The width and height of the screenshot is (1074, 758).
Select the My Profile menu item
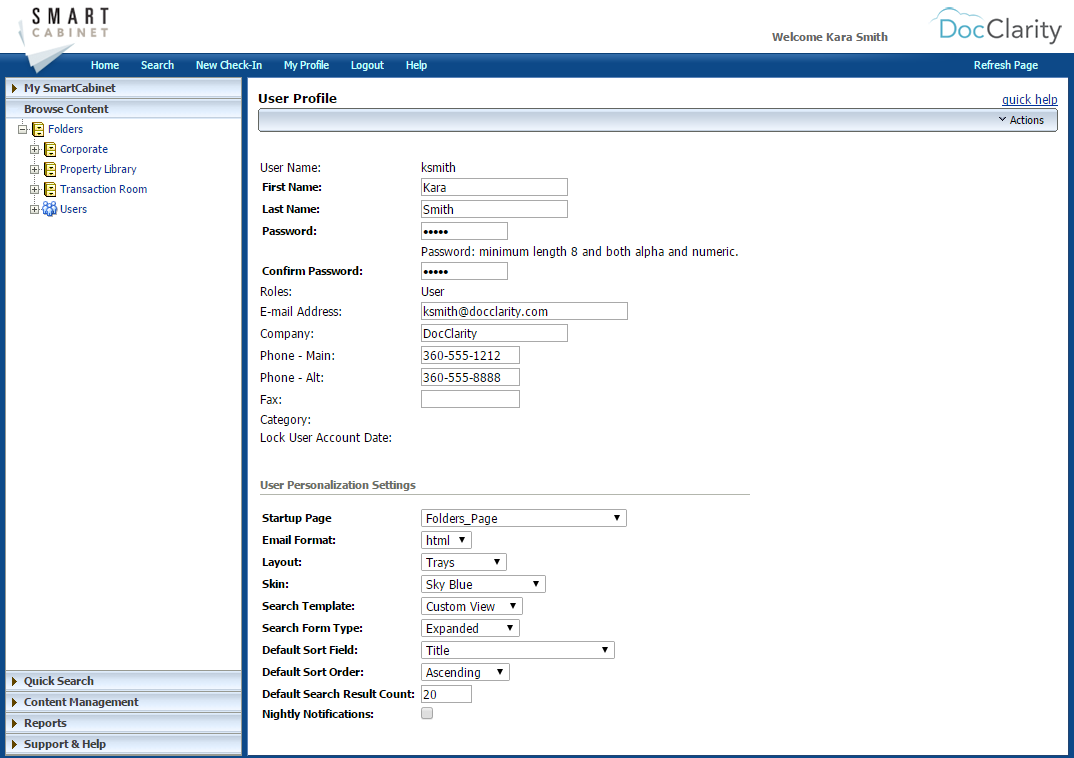tap(306, 64)
